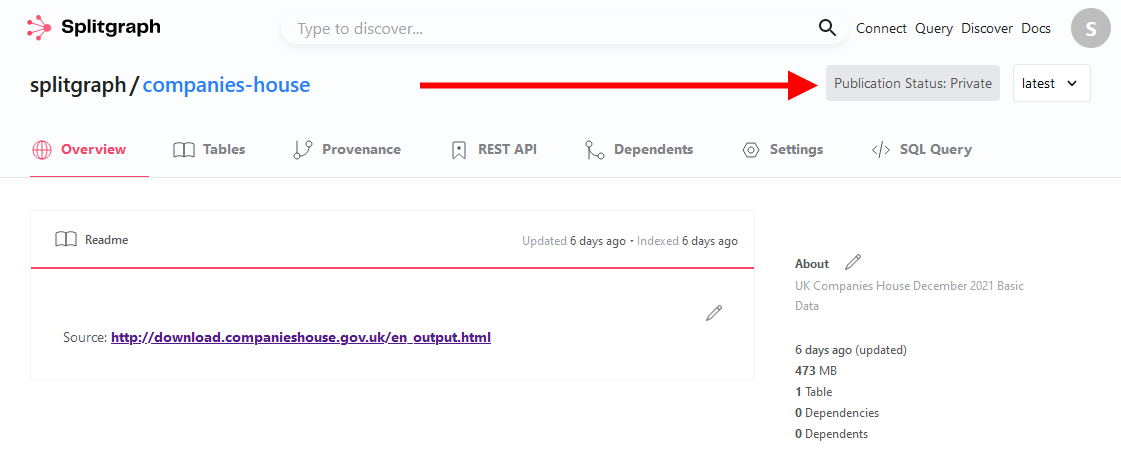
Task: Click the Splitgraph wordmark text
Action: (111, 28)
